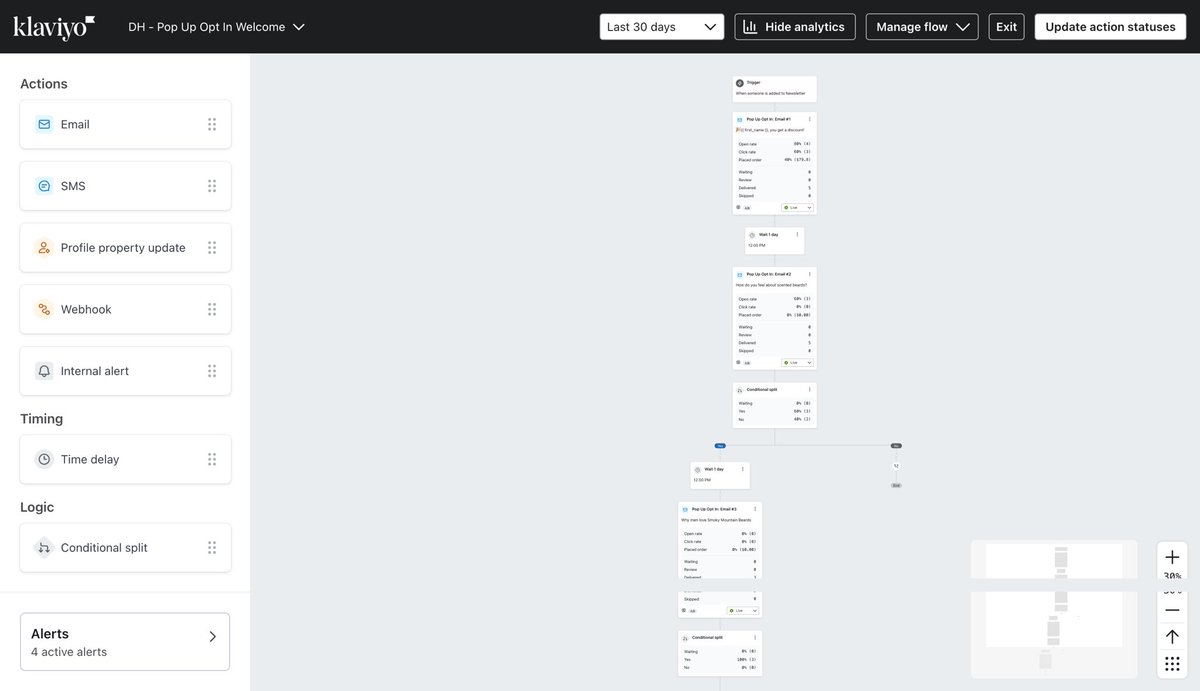The width and height of the screenshot is (1200, 691).
Task: Click the Trigger node icon
Action: point(740,83)
